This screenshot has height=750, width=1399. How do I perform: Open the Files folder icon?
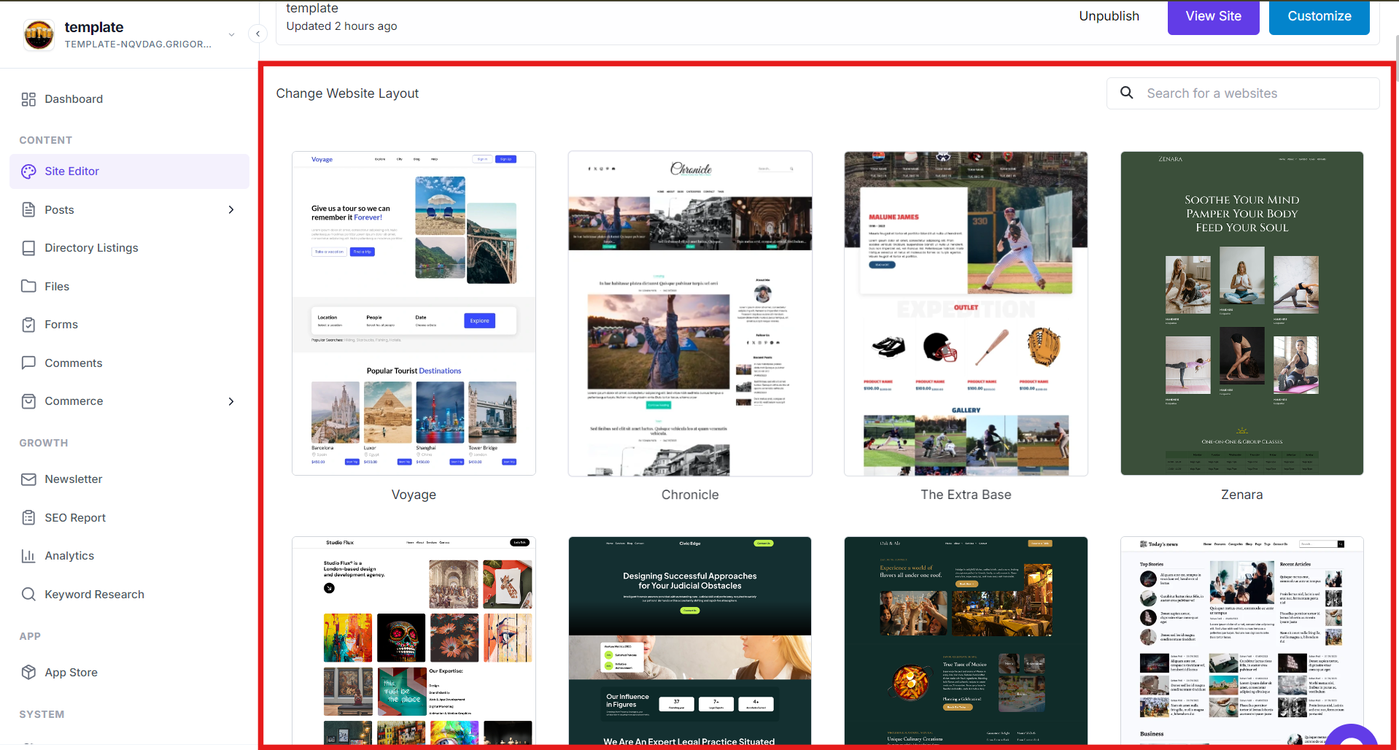[28, 286]
